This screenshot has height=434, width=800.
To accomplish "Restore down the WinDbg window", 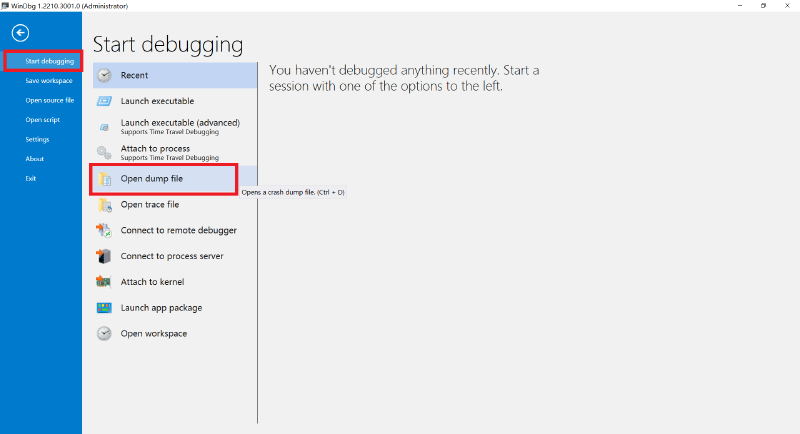I will (763, 6).
